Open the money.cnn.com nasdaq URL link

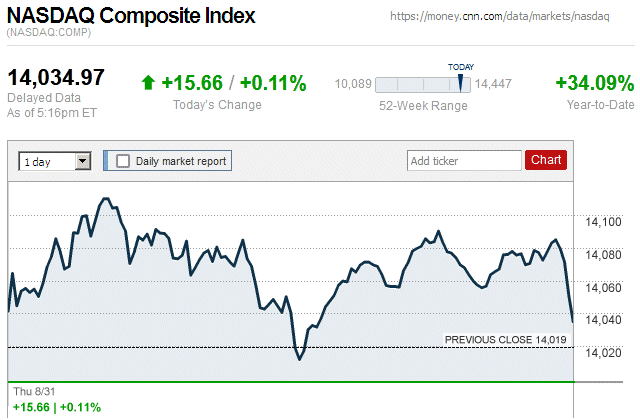(x=513, y=17)
